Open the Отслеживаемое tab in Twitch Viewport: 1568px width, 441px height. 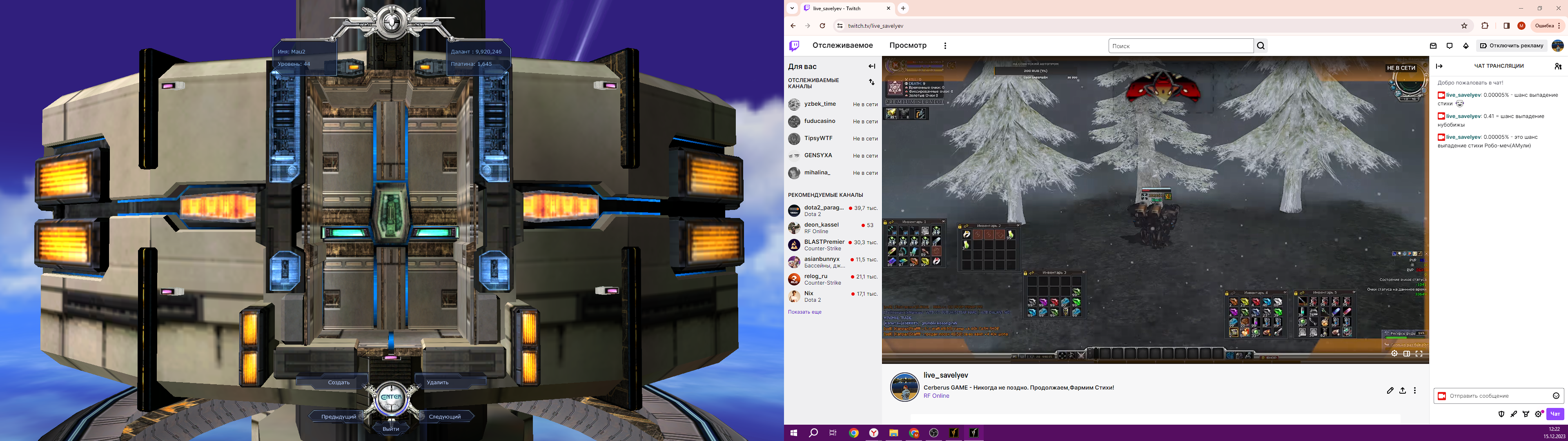tap(842, 46)
